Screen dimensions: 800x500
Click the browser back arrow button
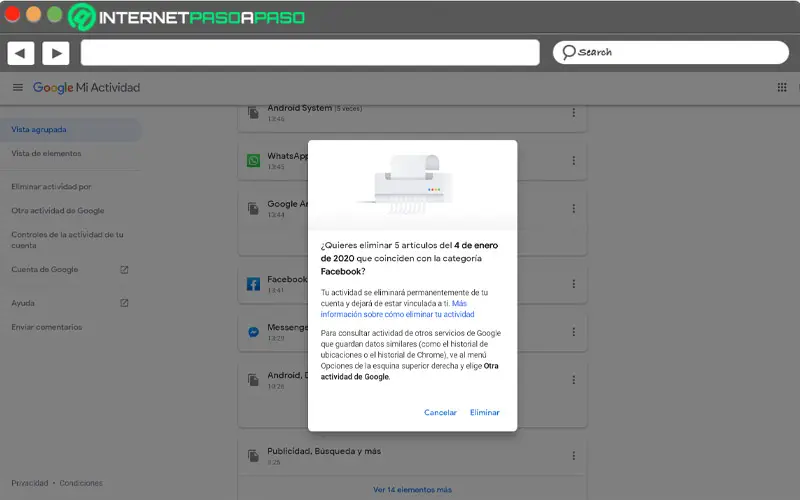21,53
